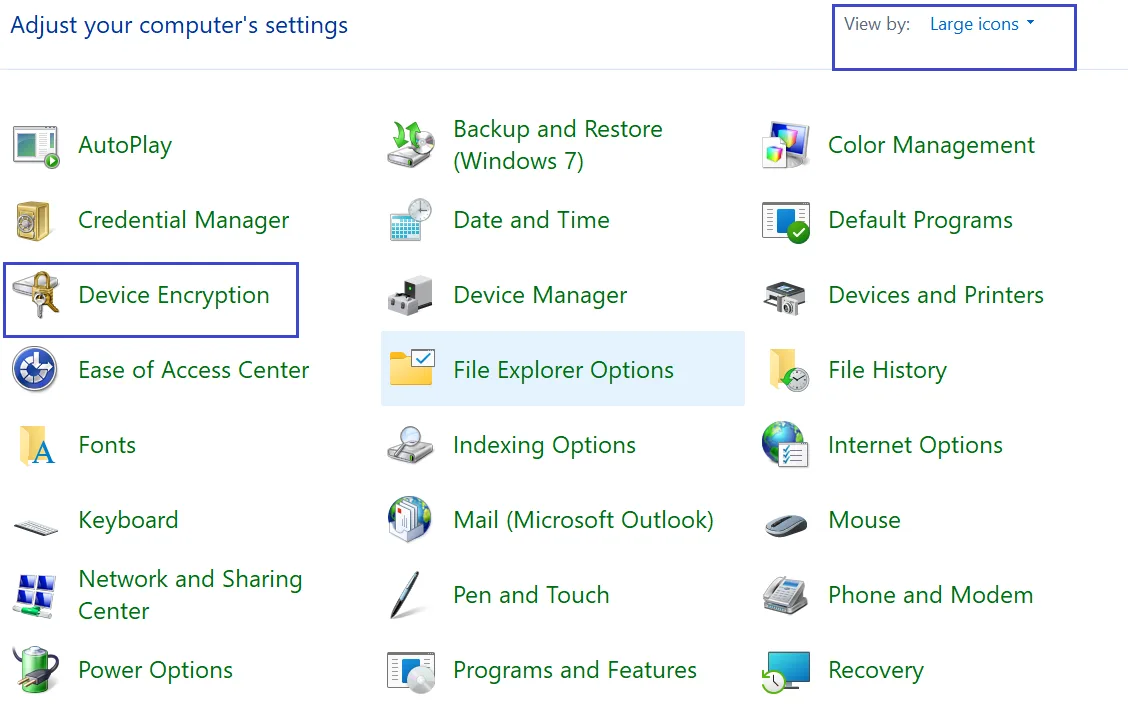The height and width of the screenshot is (715, 1128).
Task: Select the Devices and Printers text link
Action: 935,295
